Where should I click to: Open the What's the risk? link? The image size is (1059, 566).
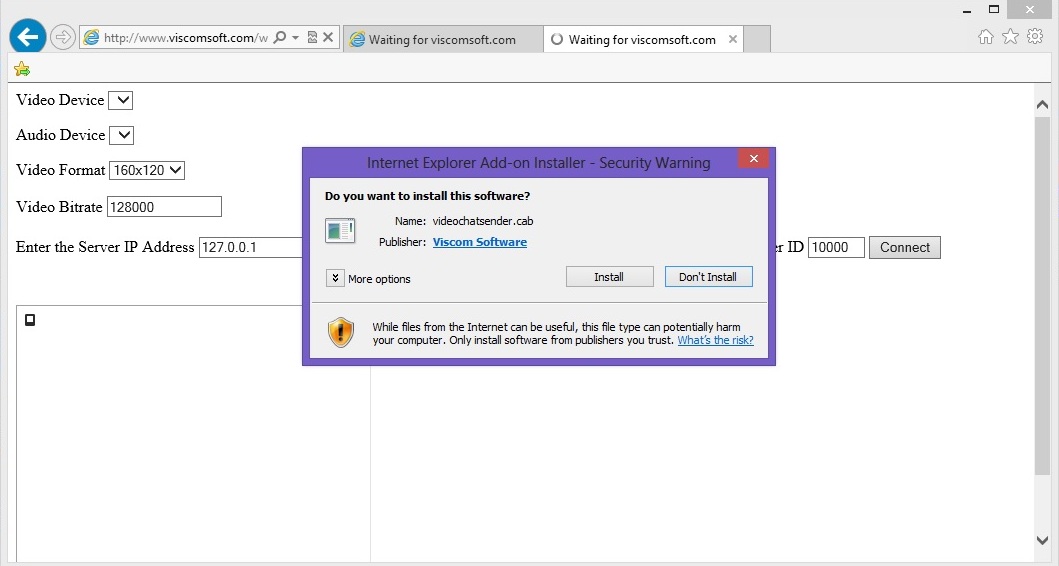tap(715, 340)
